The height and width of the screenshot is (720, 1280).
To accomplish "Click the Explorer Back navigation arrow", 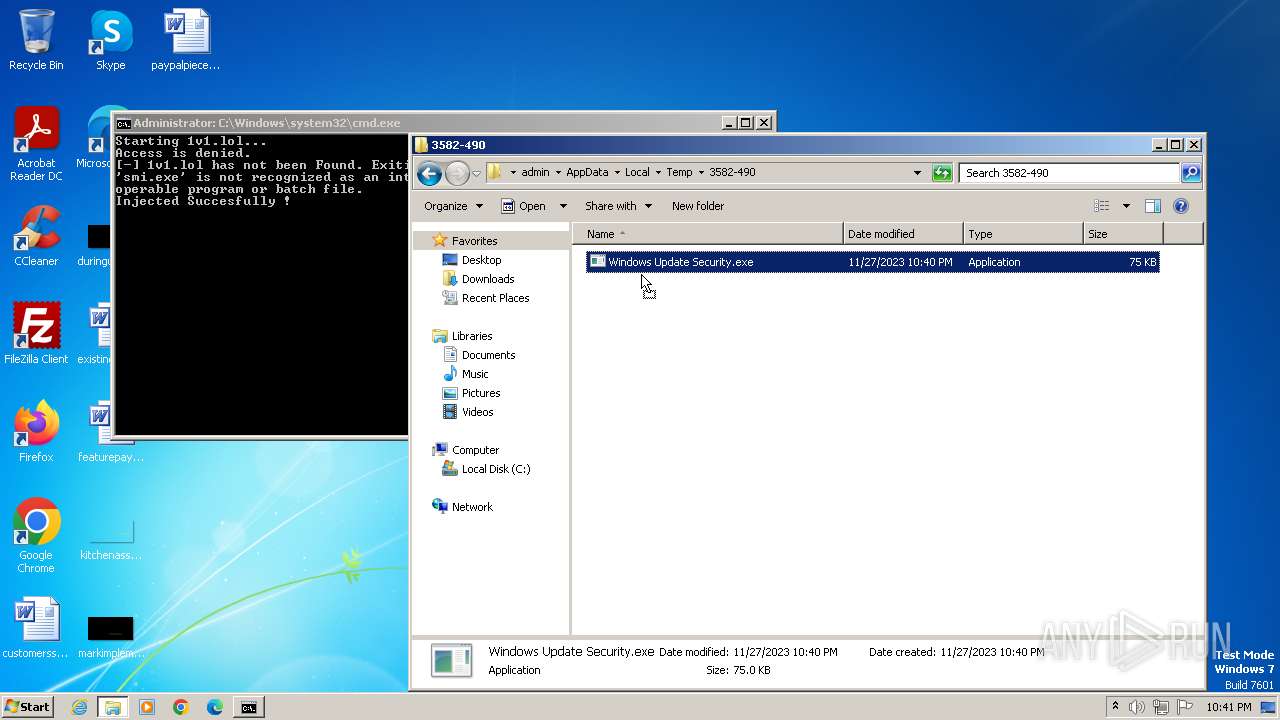I will 429,173.
